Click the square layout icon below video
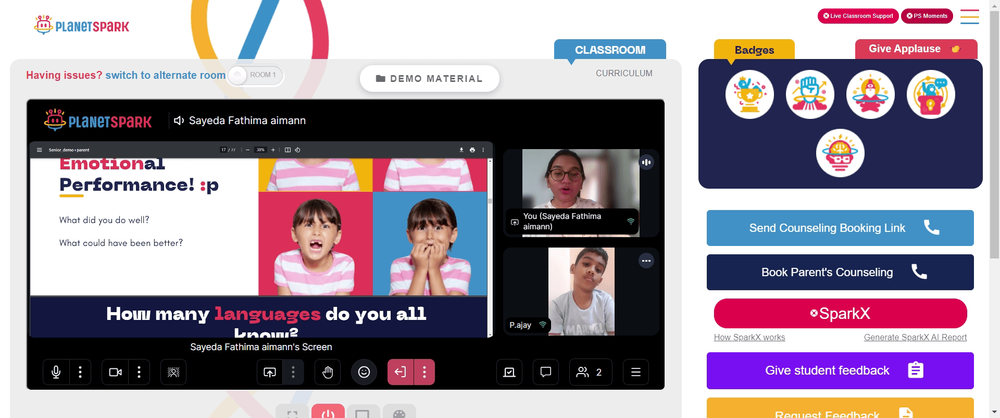The image size is (1000, 418). click(x=363, y=412)
